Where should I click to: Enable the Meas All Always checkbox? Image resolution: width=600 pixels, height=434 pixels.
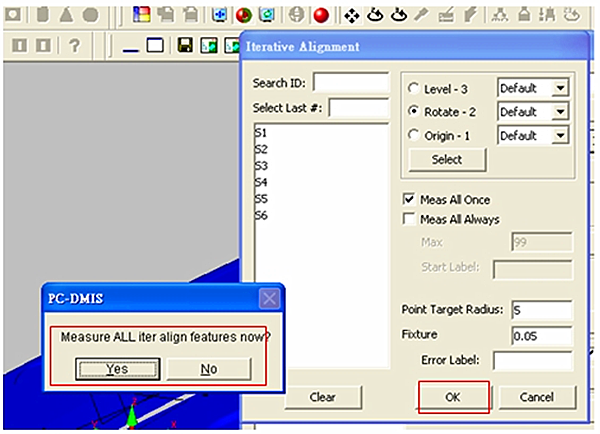click(x=409, y=219)
